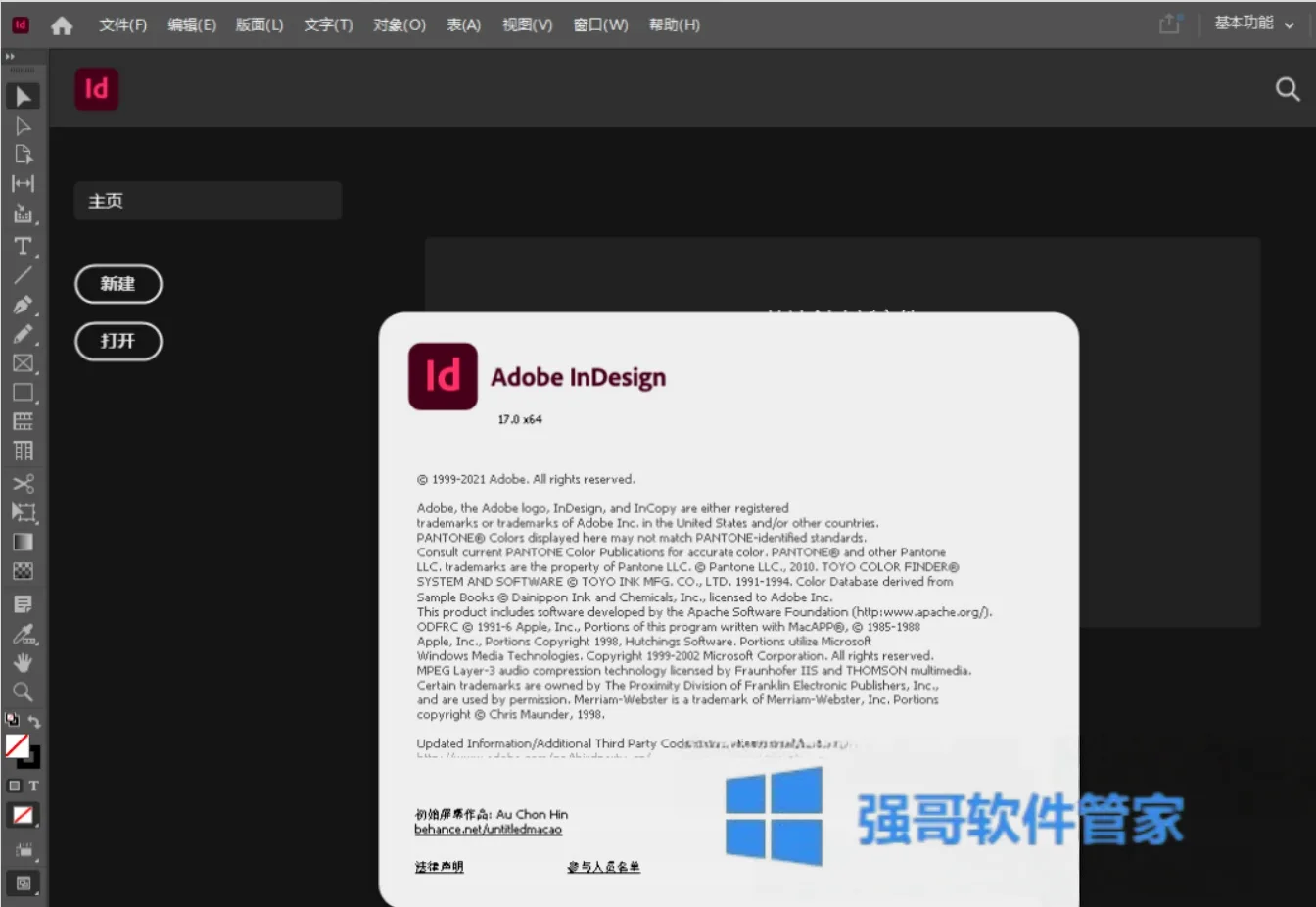Click the Home icon in menu bar
Screen dimensions: 1316x907
pos(62,25)
